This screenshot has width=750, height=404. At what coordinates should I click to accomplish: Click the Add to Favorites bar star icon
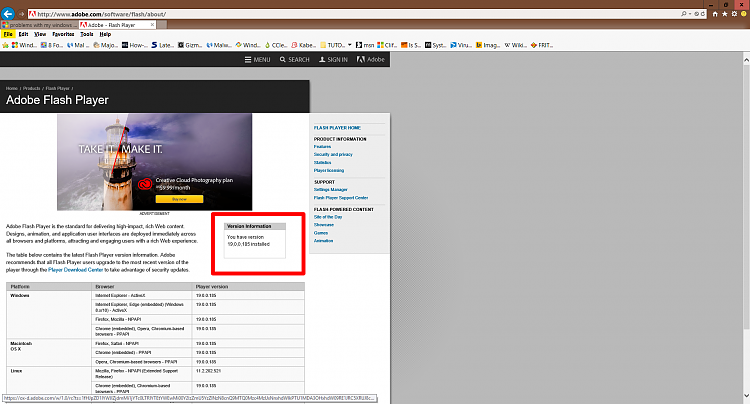coord(5,45)
